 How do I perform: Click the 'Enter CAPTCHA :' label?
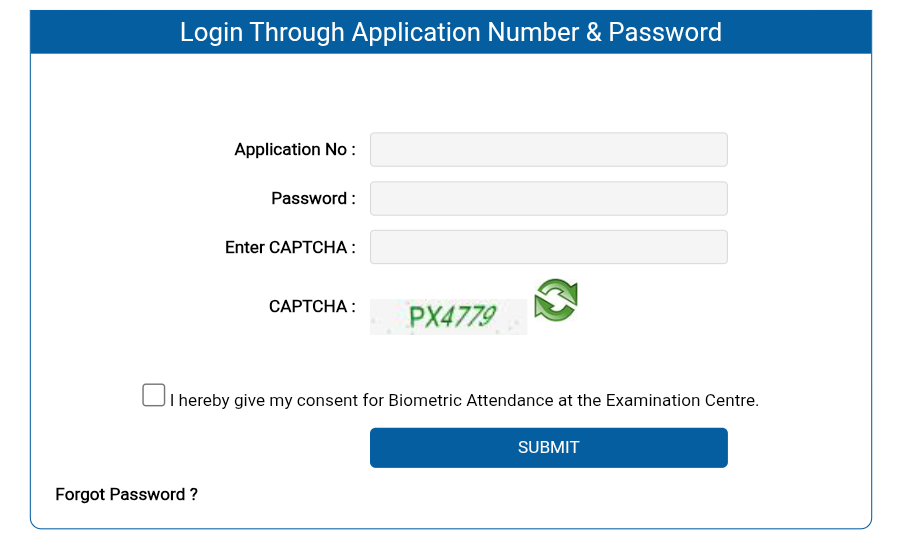pyautogui.click(x=290, y=248)
